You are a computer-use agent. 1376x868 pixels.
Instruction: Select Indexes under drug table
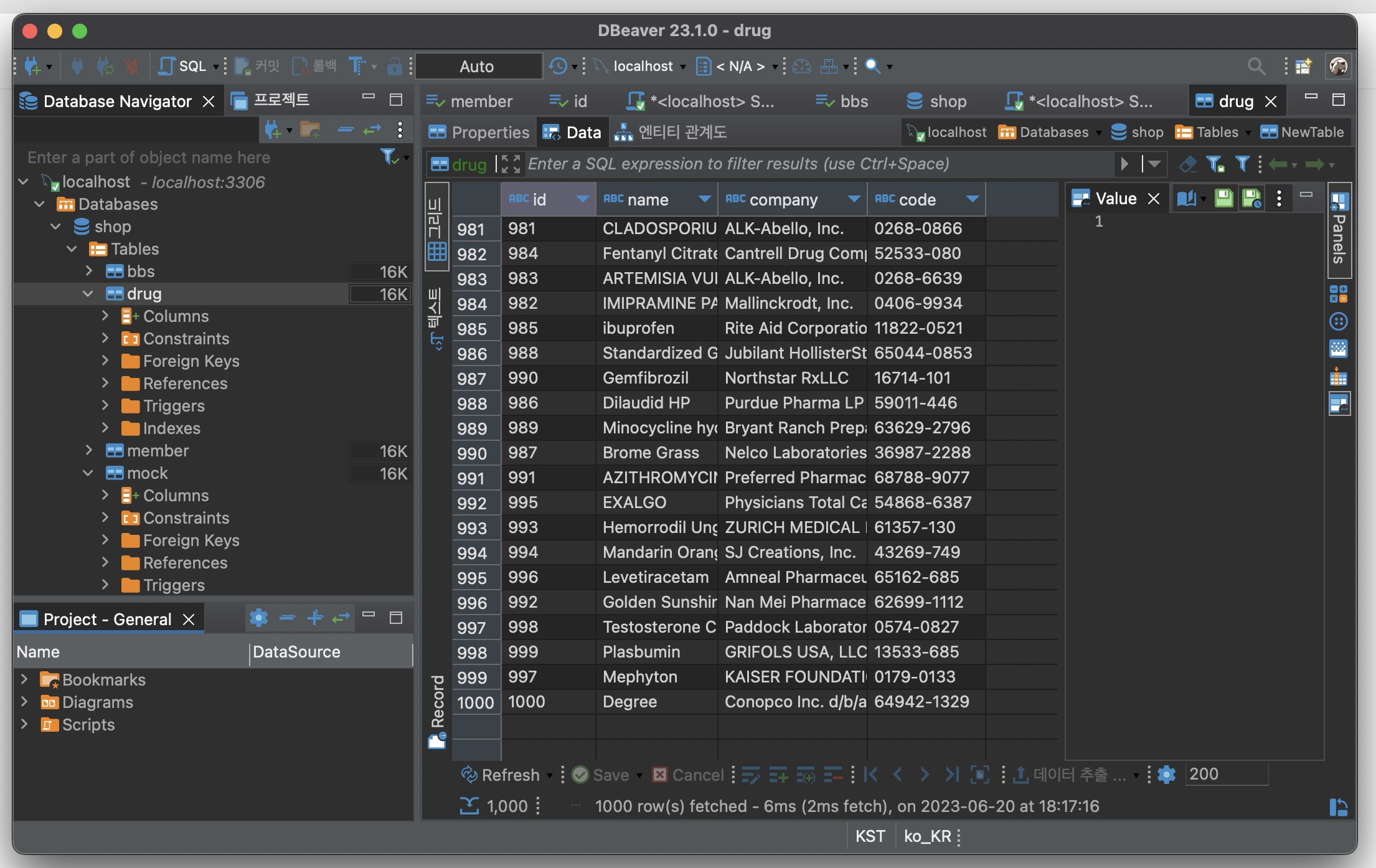pyautogui.click(x=171, y=428)
